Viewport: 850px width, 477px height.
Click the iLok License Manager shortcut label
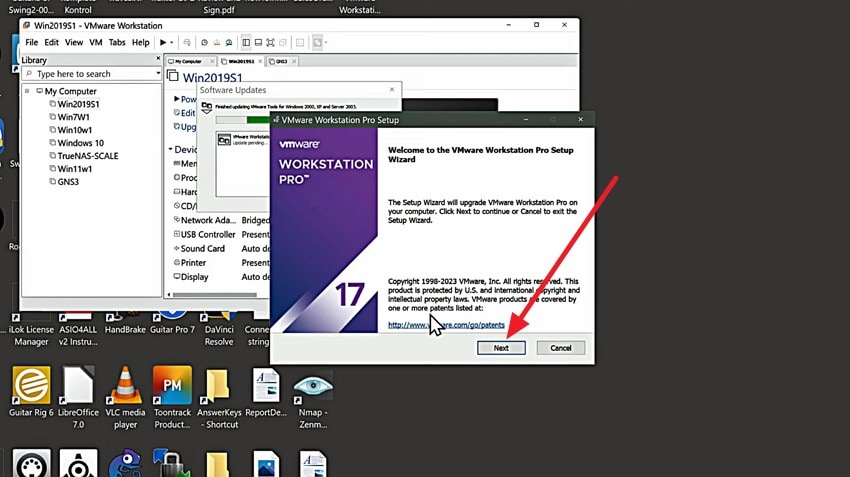31,336
